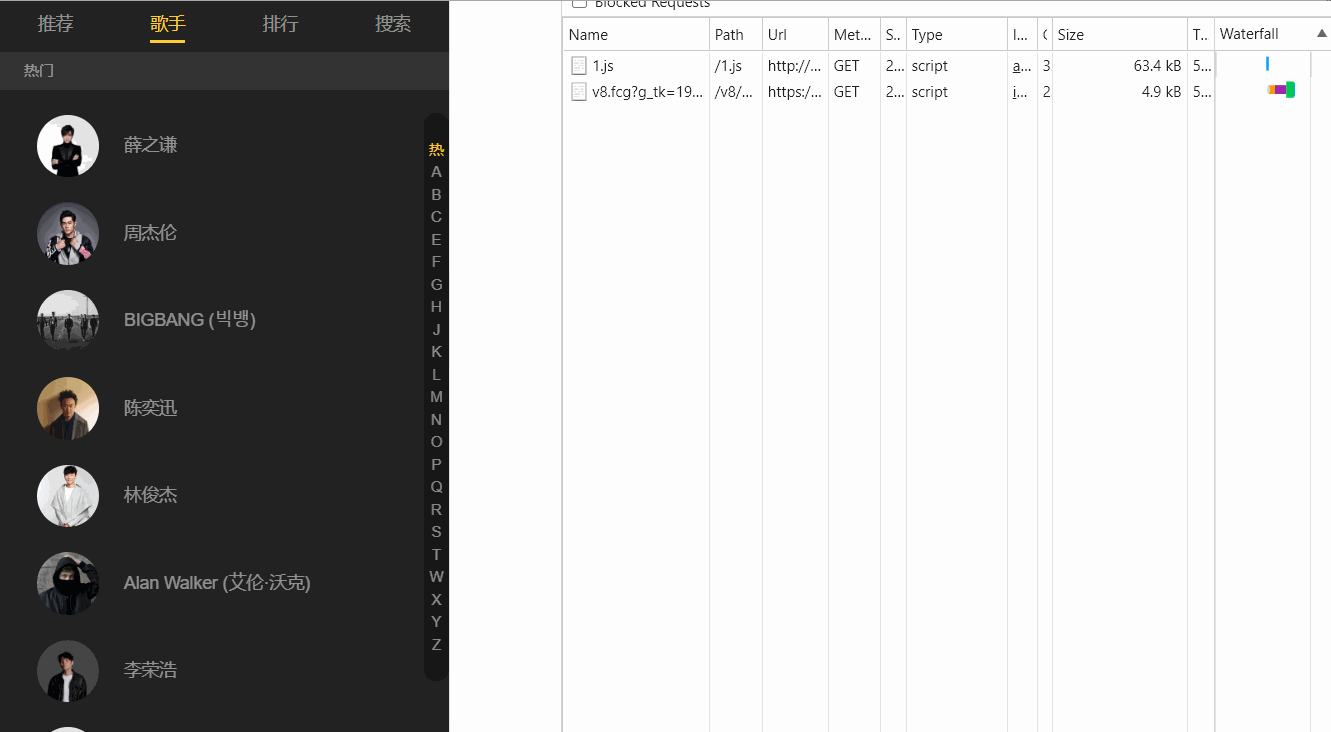Jump to 热 in the index shortcut
The image size is (1331, 732).
pos(436,150)
